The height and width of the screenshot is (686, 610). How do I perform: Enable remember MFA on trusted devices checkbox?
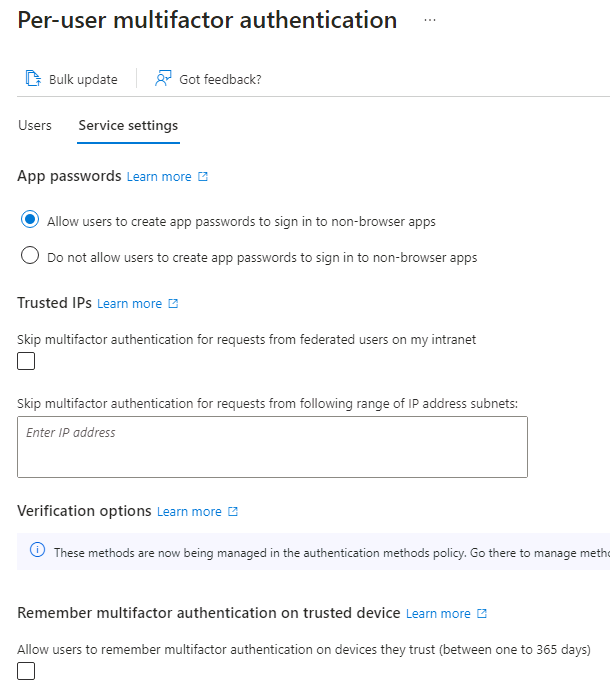tap(26, 671)
